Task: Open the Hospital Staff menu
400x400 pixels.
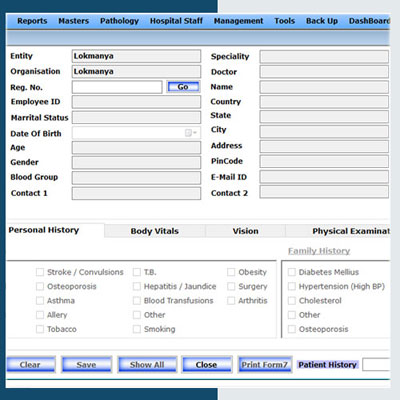Action: pos(176,21)
